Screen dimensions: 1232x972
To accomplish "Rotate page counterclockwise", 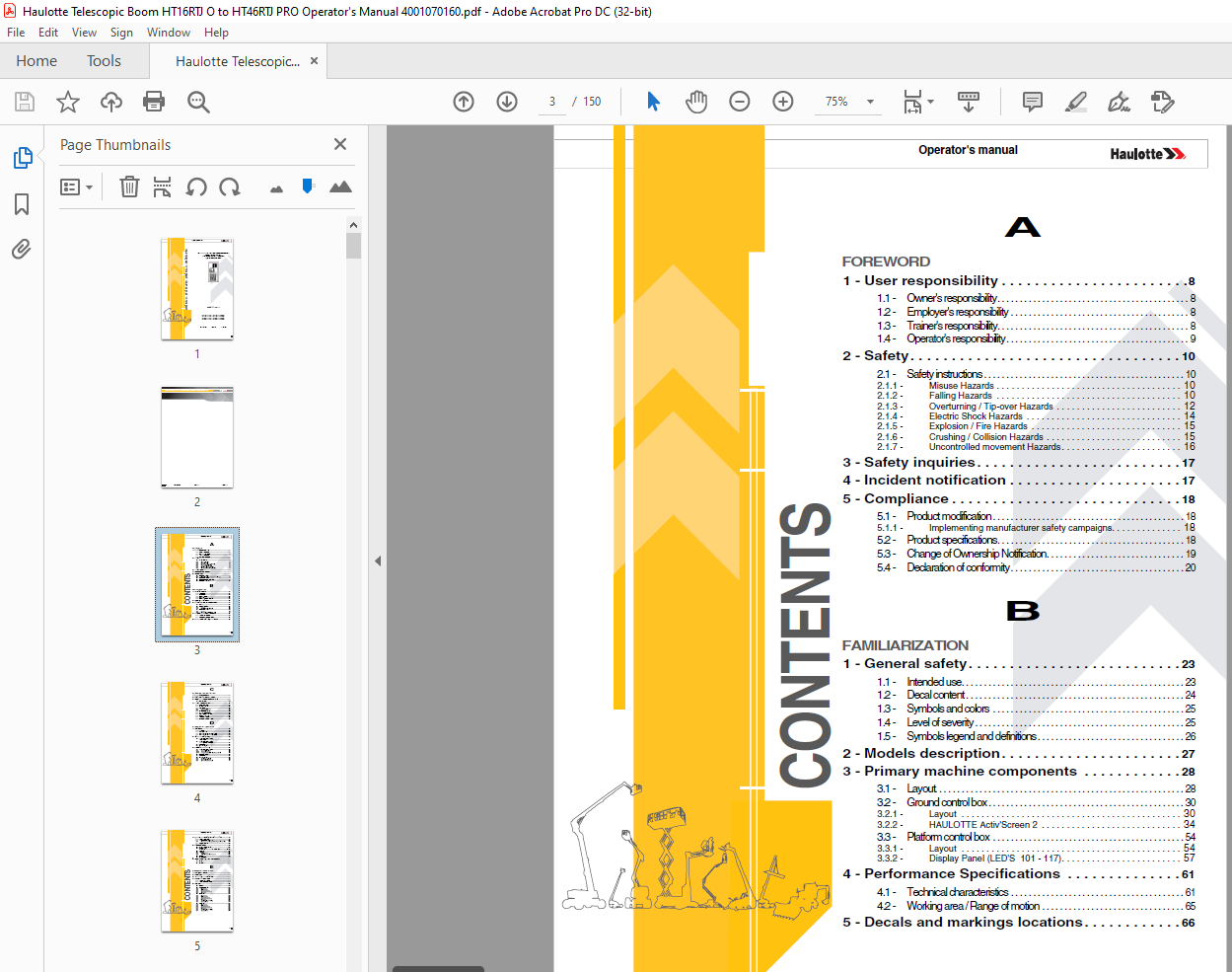I will click(x=196, y=187).
